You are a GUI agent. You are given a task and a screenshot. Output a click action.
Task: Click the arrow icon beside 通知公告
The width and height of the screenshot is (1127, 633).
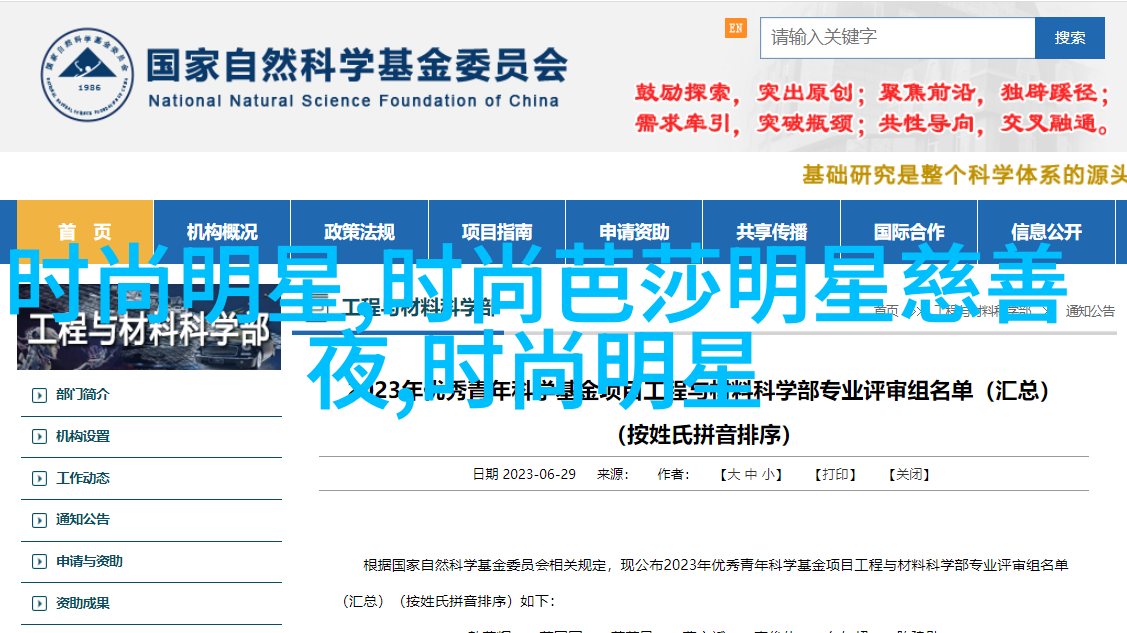tap(39, 520)
